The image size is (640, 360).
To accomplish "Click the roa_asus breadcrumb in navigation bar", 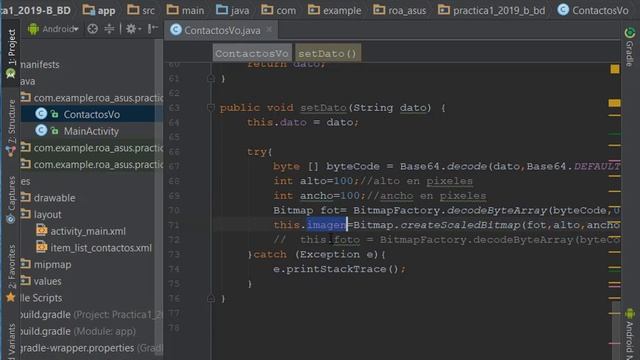I will click(400, 10).
